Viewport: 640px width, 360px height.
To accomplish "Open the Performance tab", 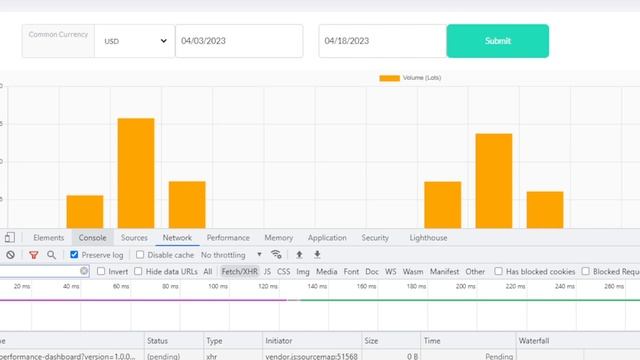I will click(x=228, y=238).
